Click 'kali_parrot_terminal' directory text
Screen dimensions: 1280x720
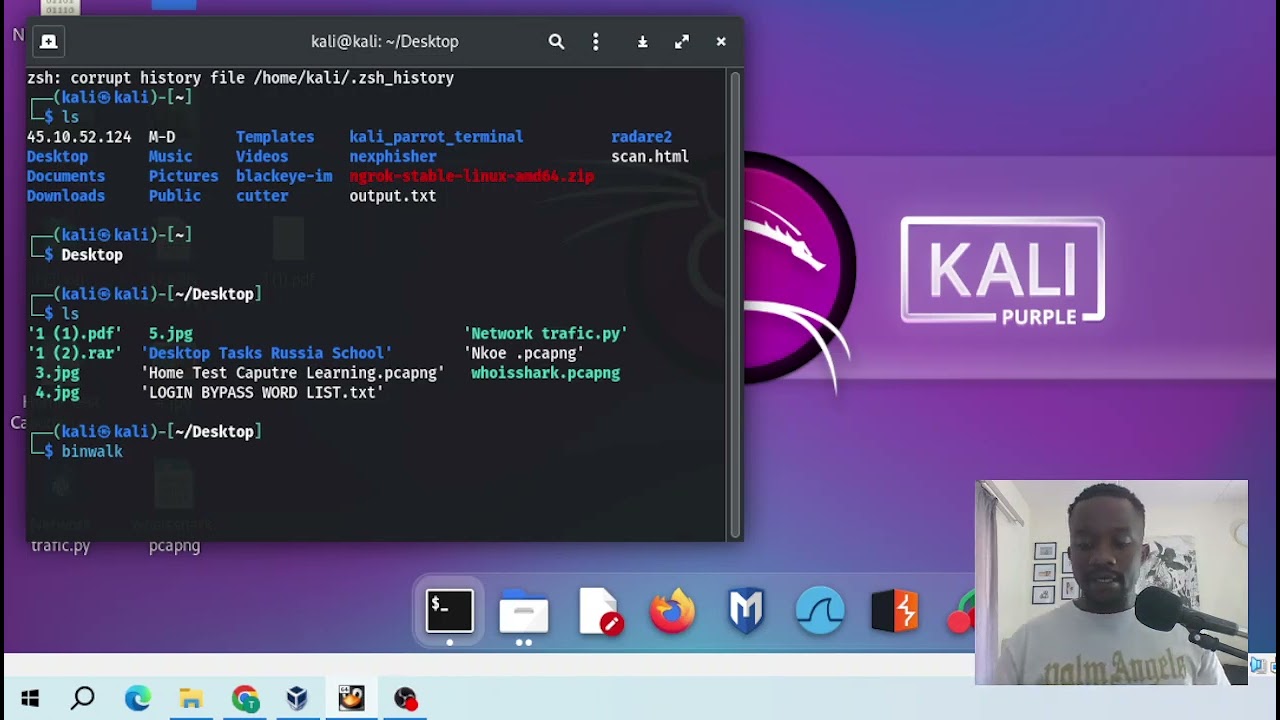coord(436,137)
